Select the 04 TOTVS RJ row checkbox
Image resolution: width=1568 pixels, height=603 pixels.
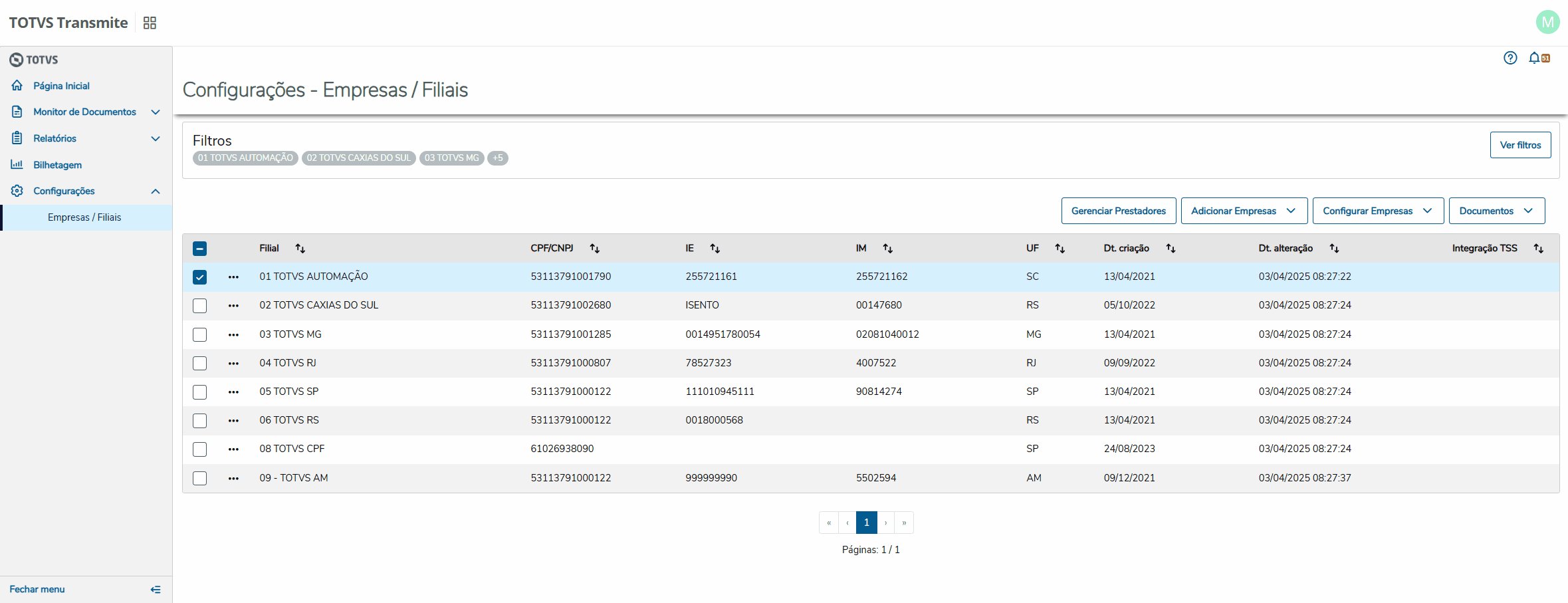tap(199, 363)
